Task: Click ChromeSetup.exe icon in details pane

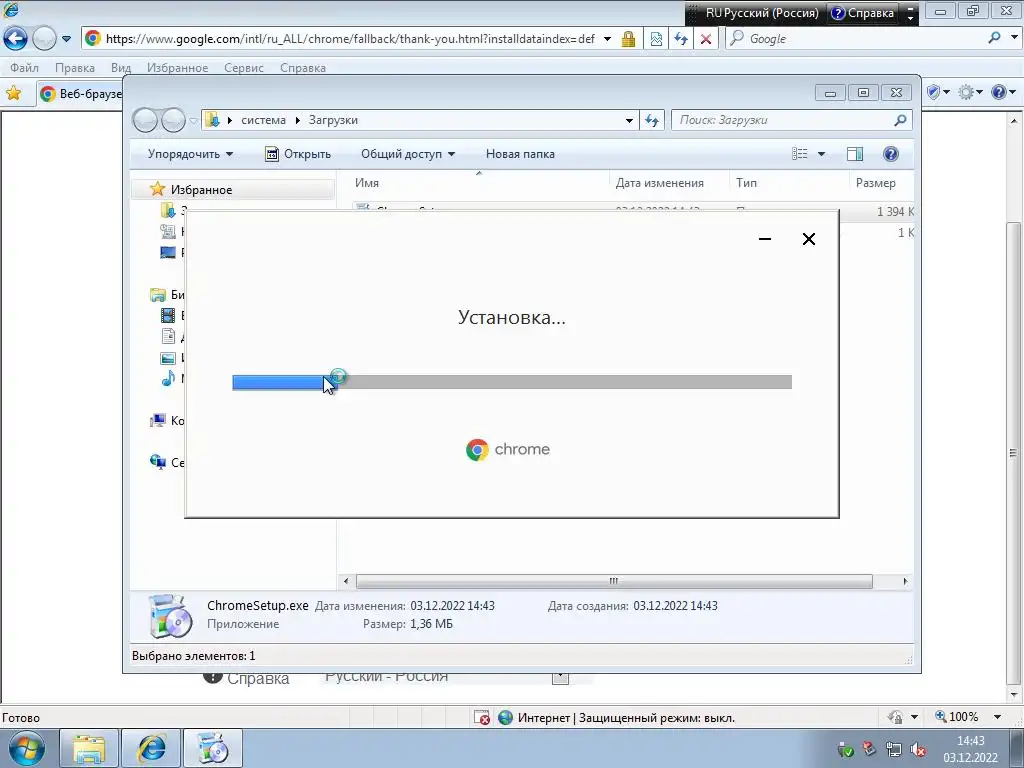Action: coord(170,616)
